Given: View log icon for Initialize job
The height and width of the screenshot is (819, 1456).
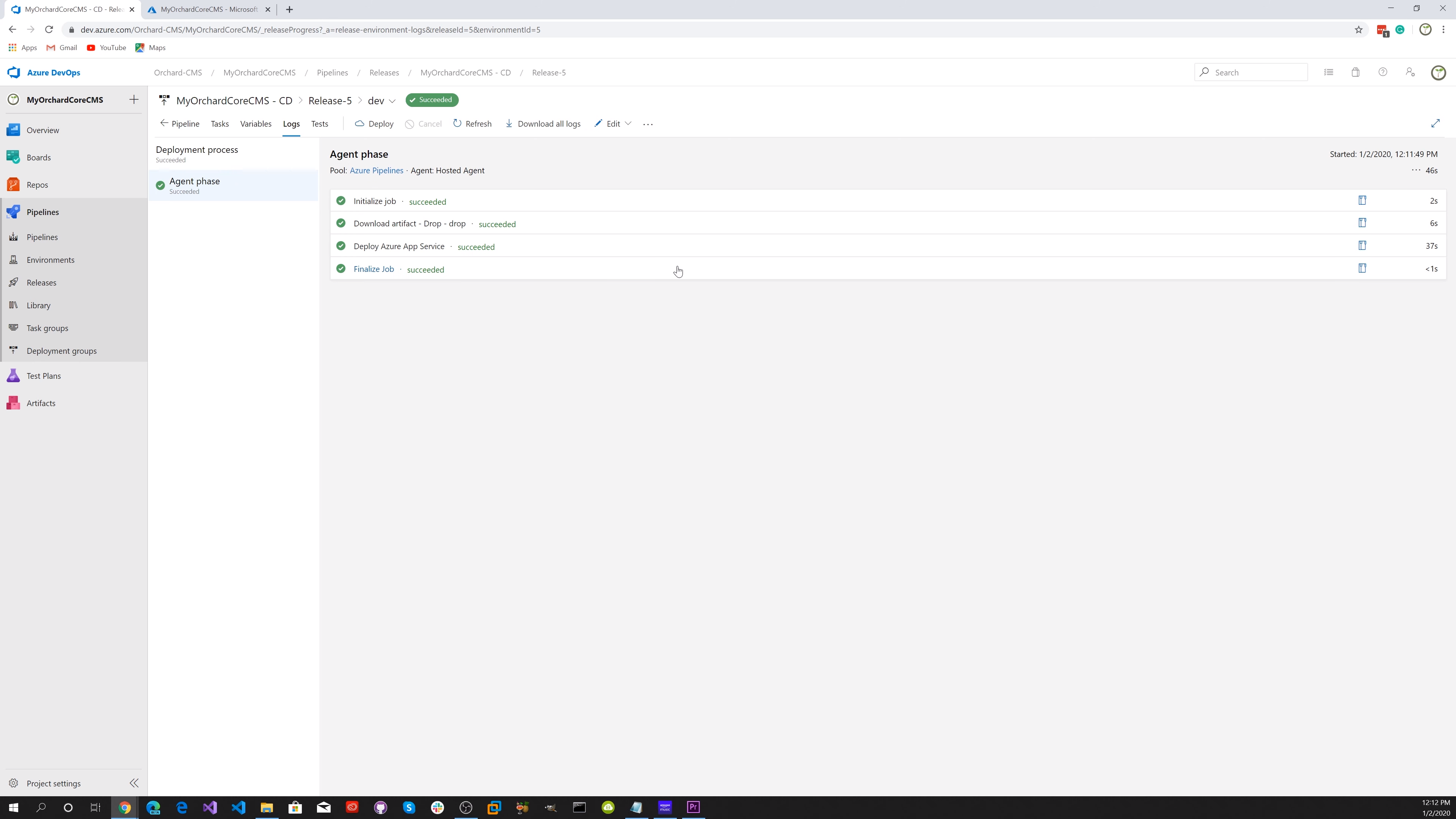Looking at the screenshot, I should (1362, 200).
